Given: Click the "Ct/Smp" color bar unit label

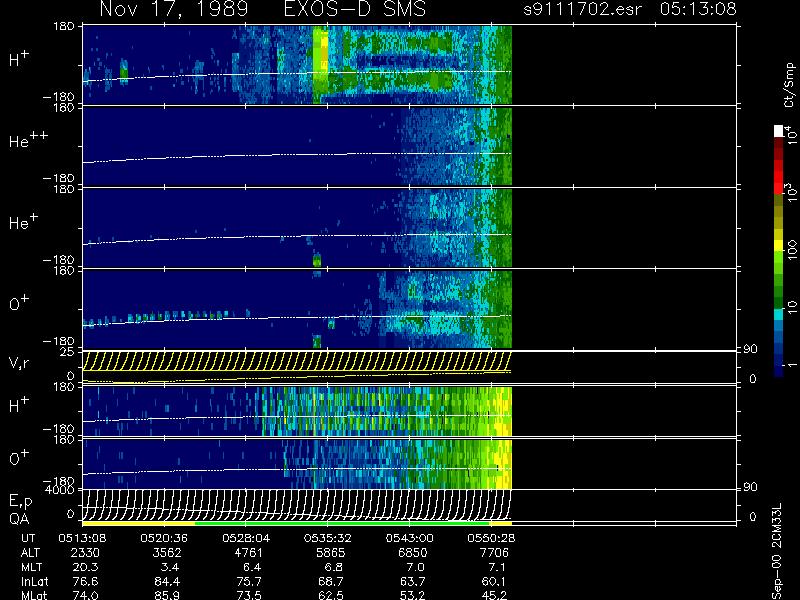Looking at the screenshot, I should click(x=789, y=85).
